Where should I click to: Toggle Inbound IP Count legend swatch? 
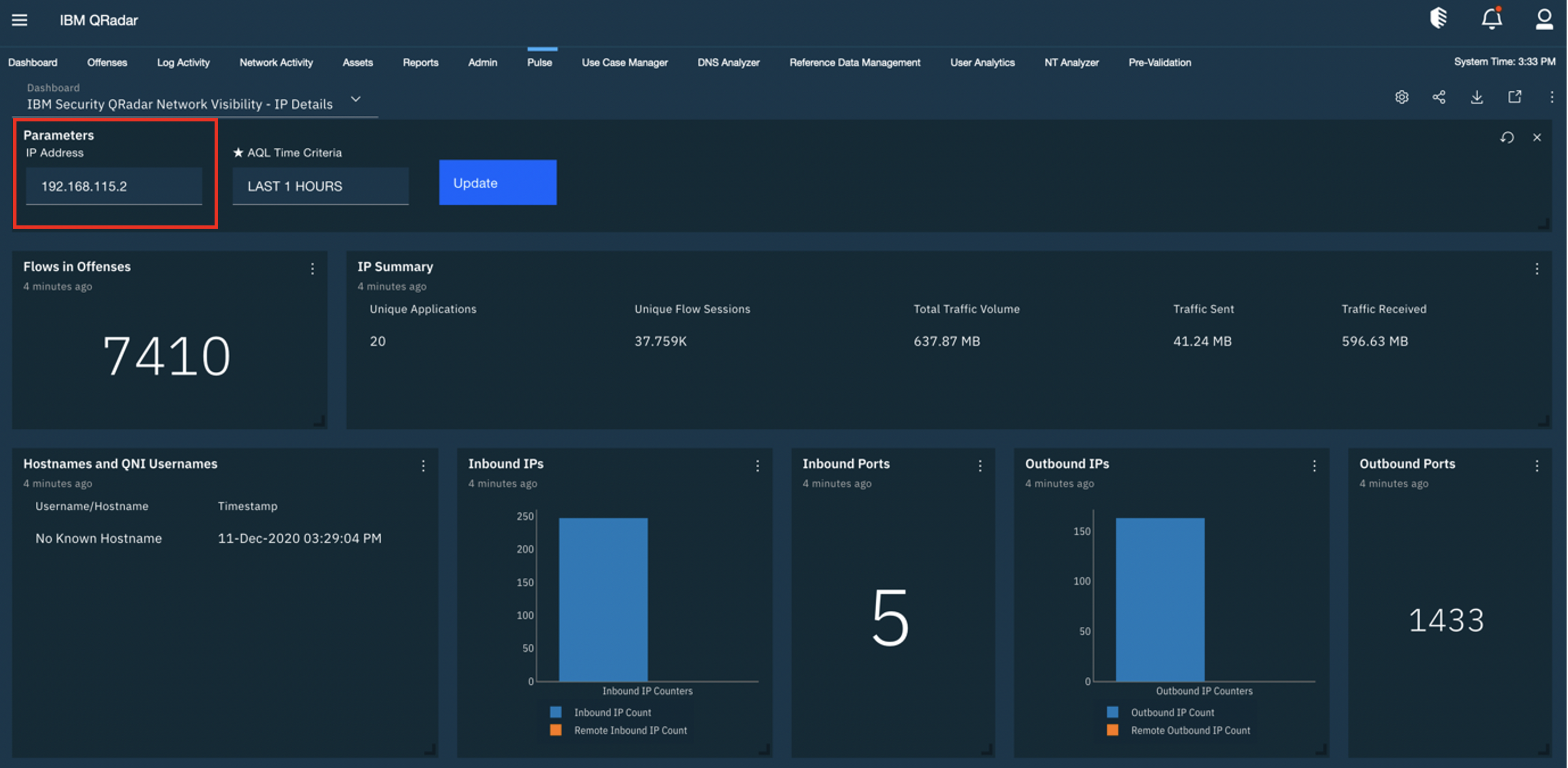click(556, 712)
